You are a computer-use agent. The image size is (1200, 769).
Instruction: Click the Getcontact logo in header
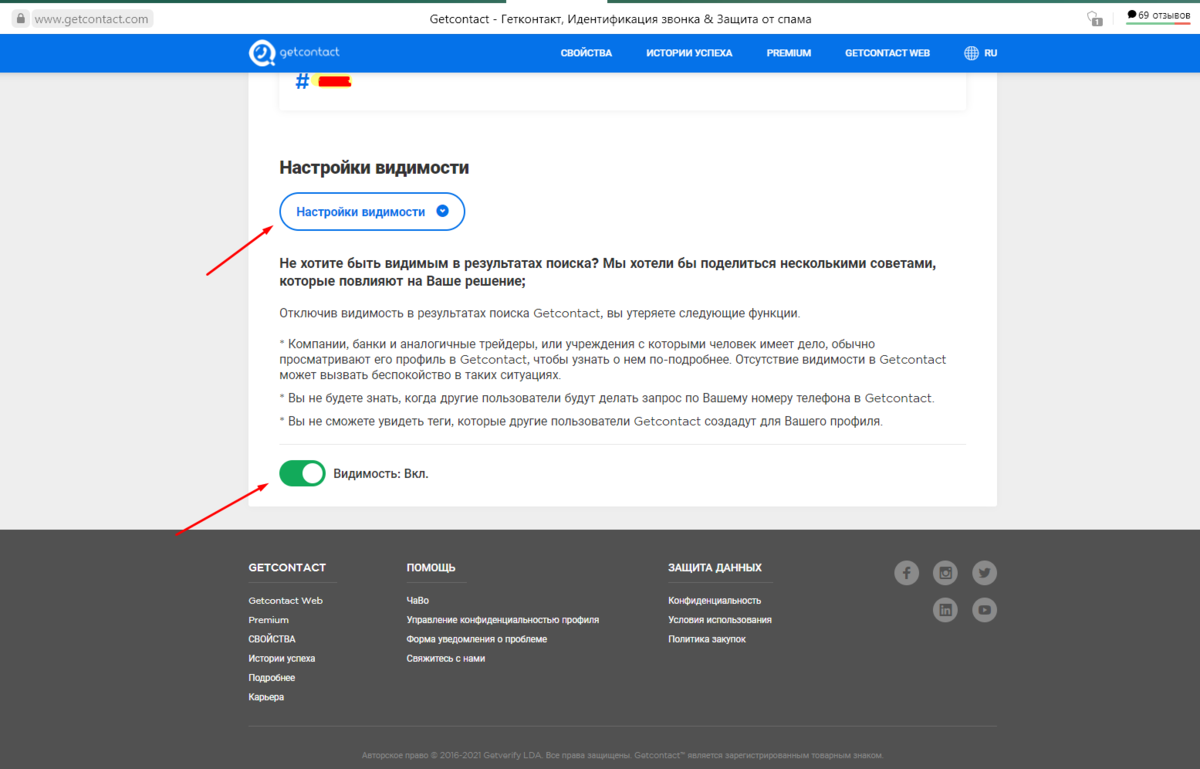294,53
